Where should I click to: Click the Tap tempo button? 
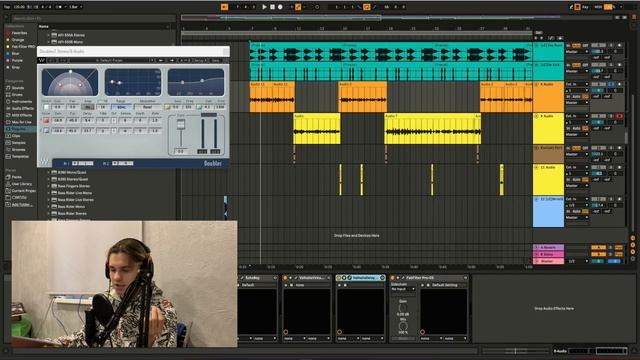[7, 7]
